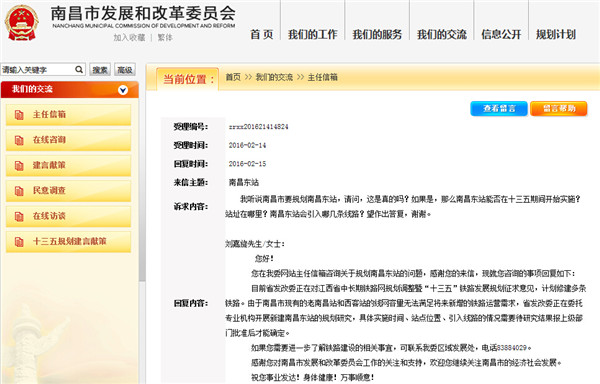Click the 加入收藏 link

pos(129,37)
